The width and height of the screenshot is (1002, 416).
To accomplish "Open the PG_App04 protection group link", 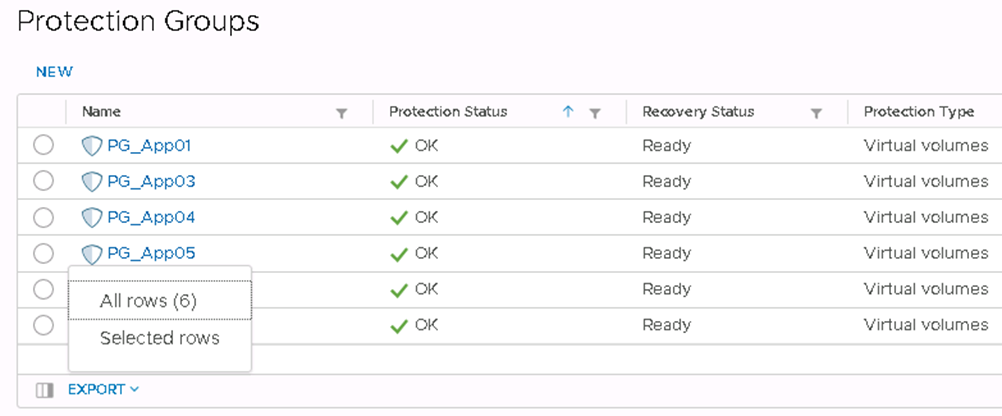I will pyautogui.click(x=151, y=218).
